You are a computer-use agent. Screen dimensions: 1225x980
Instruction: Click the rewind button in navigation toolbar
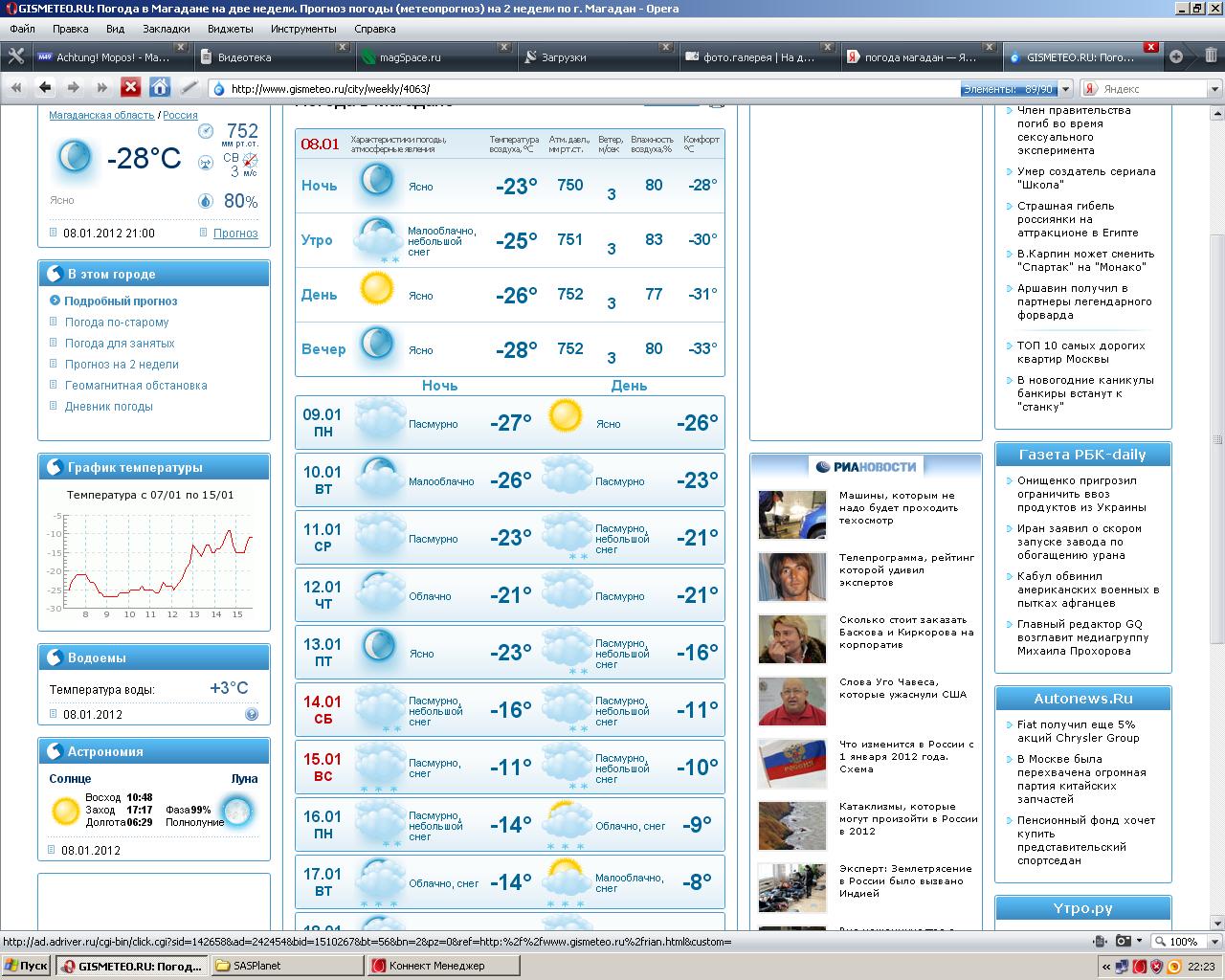pos(16,88)
